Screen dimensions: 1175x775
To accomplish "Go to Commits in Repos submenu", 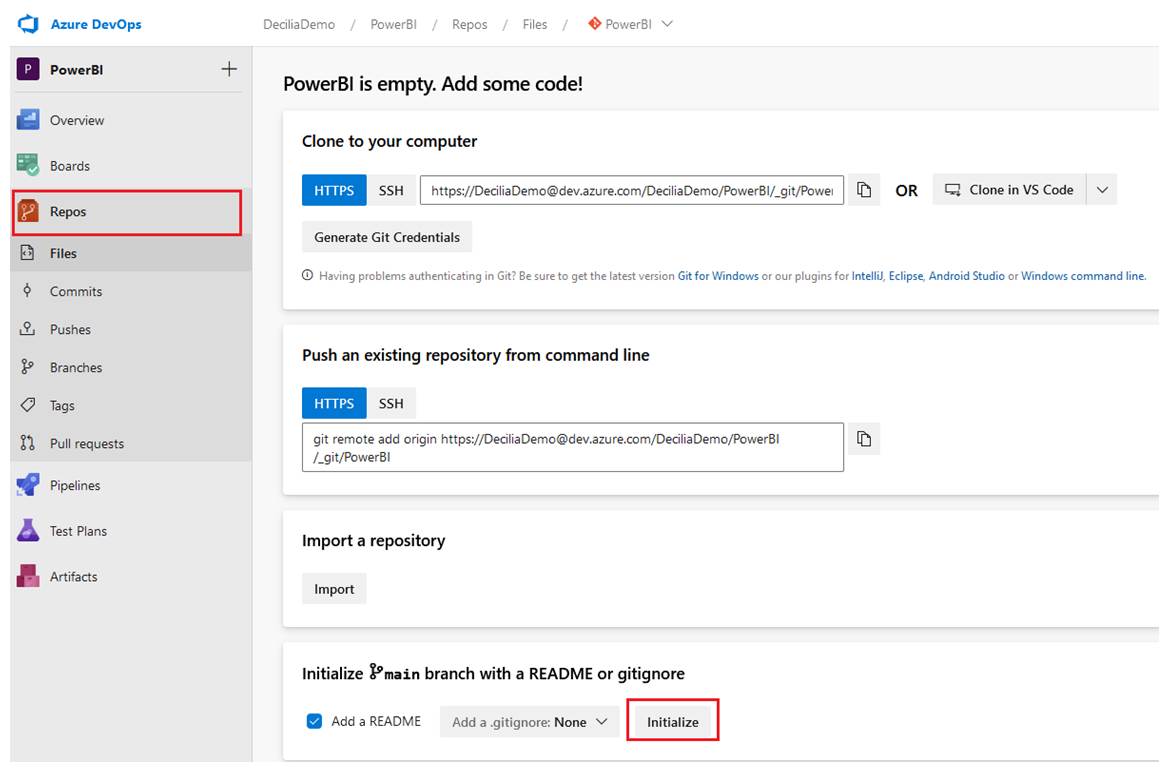I will (x=130, y=291).
